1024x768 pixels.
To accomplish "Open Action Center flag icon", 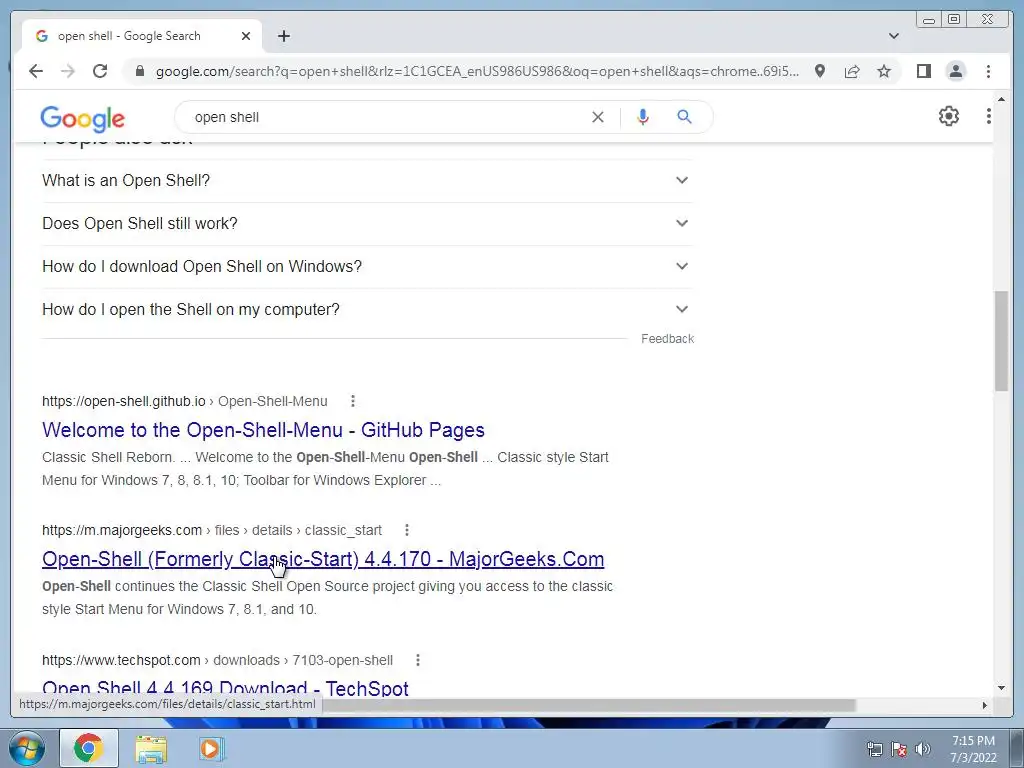I will click(899, 749).
